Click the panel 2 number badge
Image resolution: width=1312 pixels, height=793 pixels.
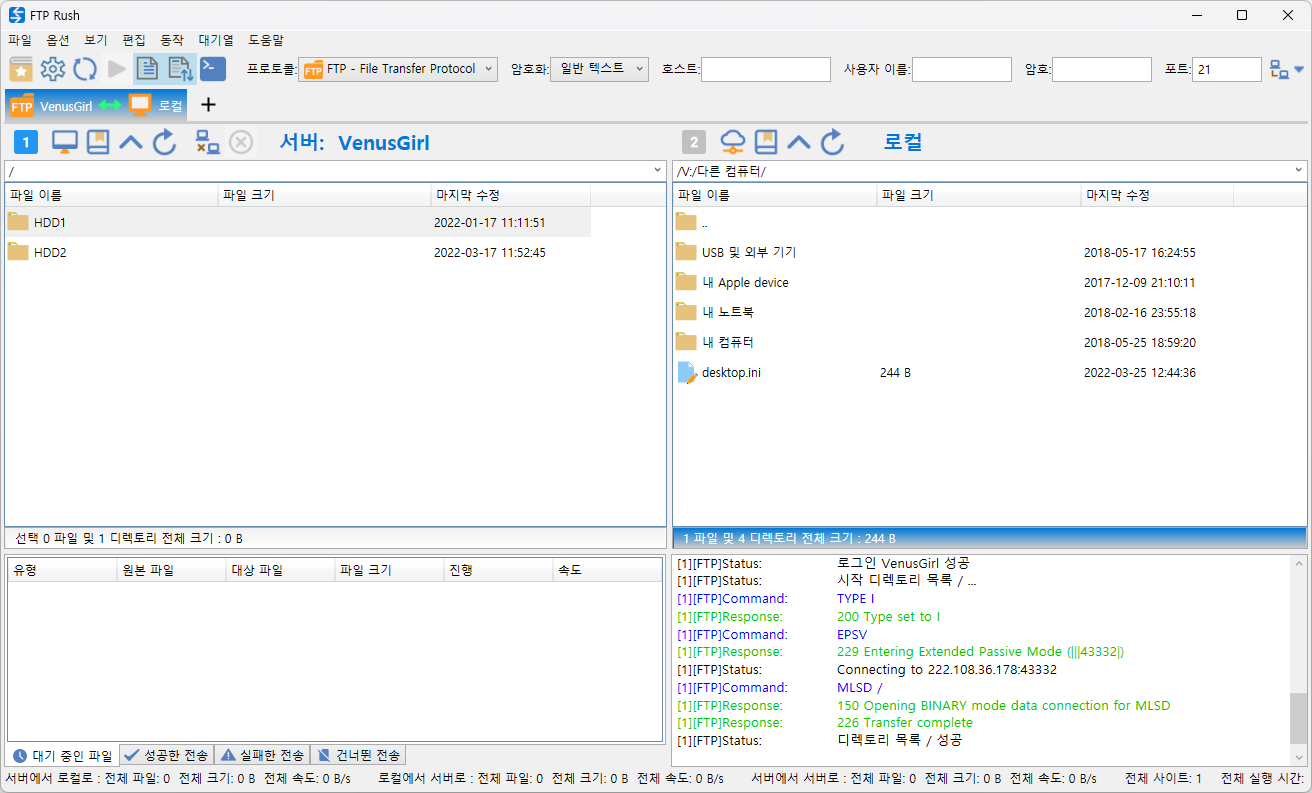(x=694, y=142)
